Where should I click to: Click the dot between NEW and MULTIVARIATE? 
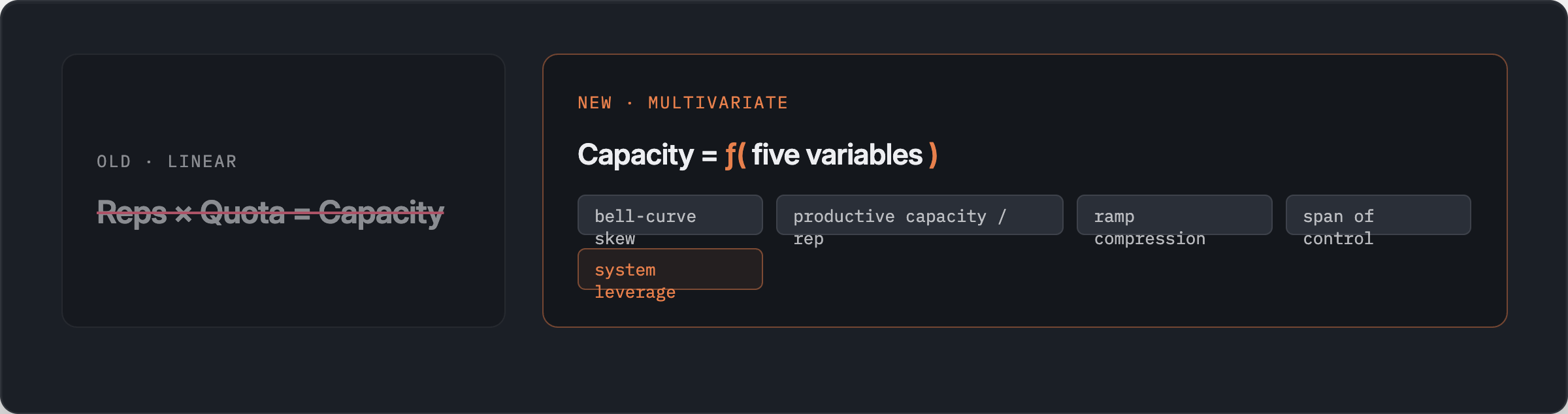pyautogui.click(x=630, y=103)
